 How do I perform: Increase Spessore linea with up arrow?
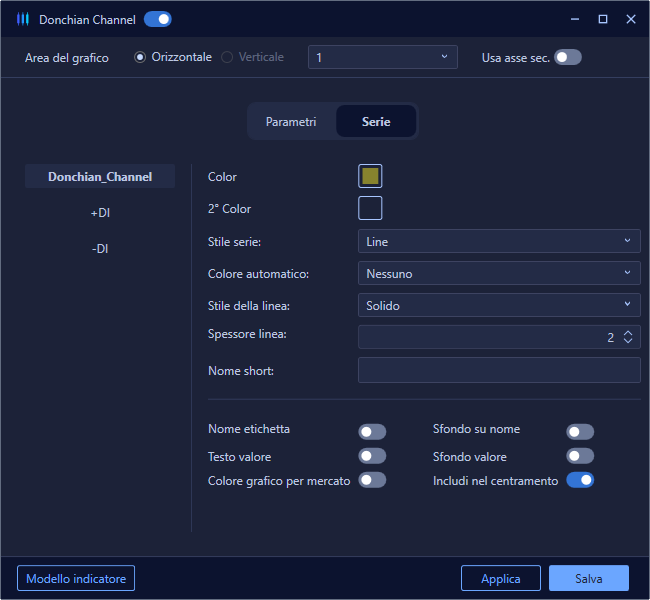pos(628,333)
